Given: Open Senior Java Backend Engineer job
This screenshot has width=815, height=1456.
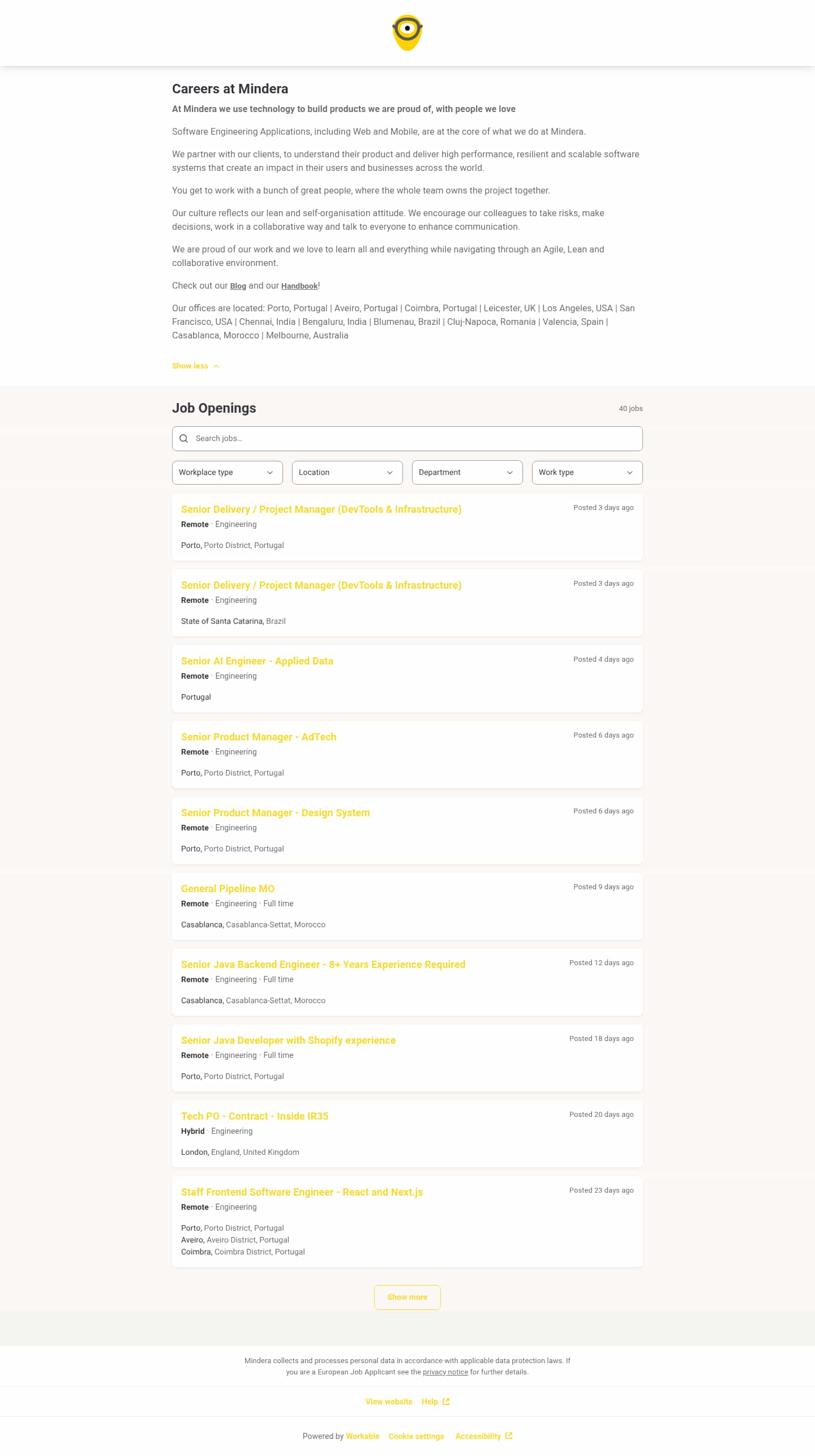Looking at the screenshot, I should (x=323, y=965).
